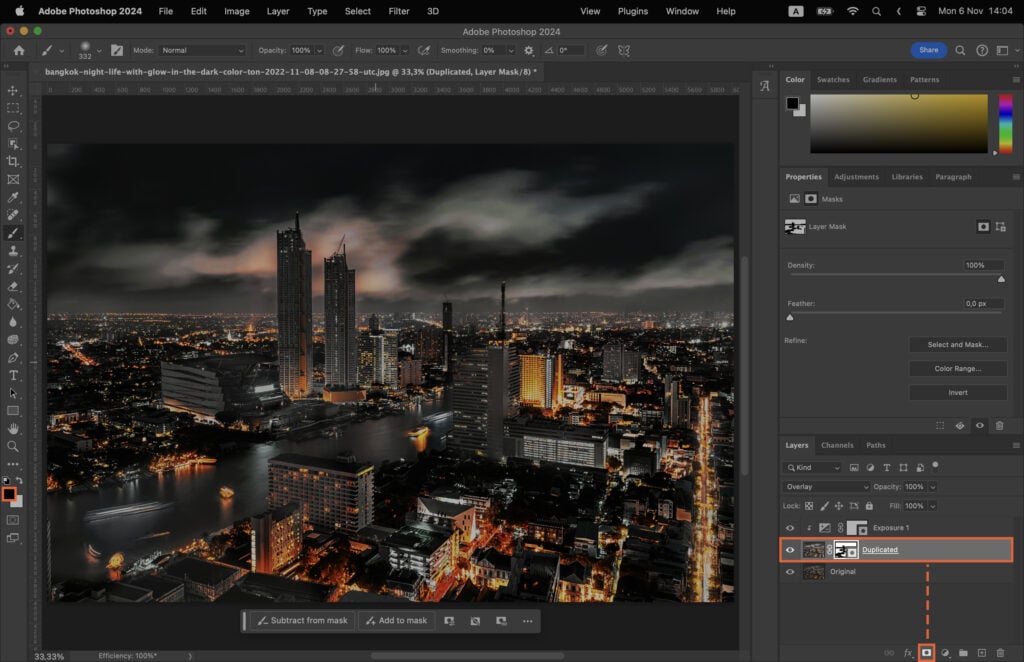This screenshot has height=662, width=1024.
Task: Open the Overlay blend mode dropdown
Action: pos(825,486)
